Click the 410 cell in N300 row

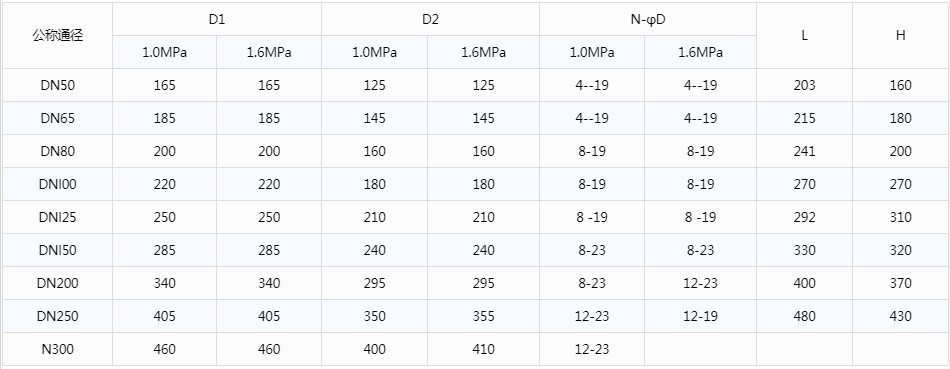(x=483, y=350)
